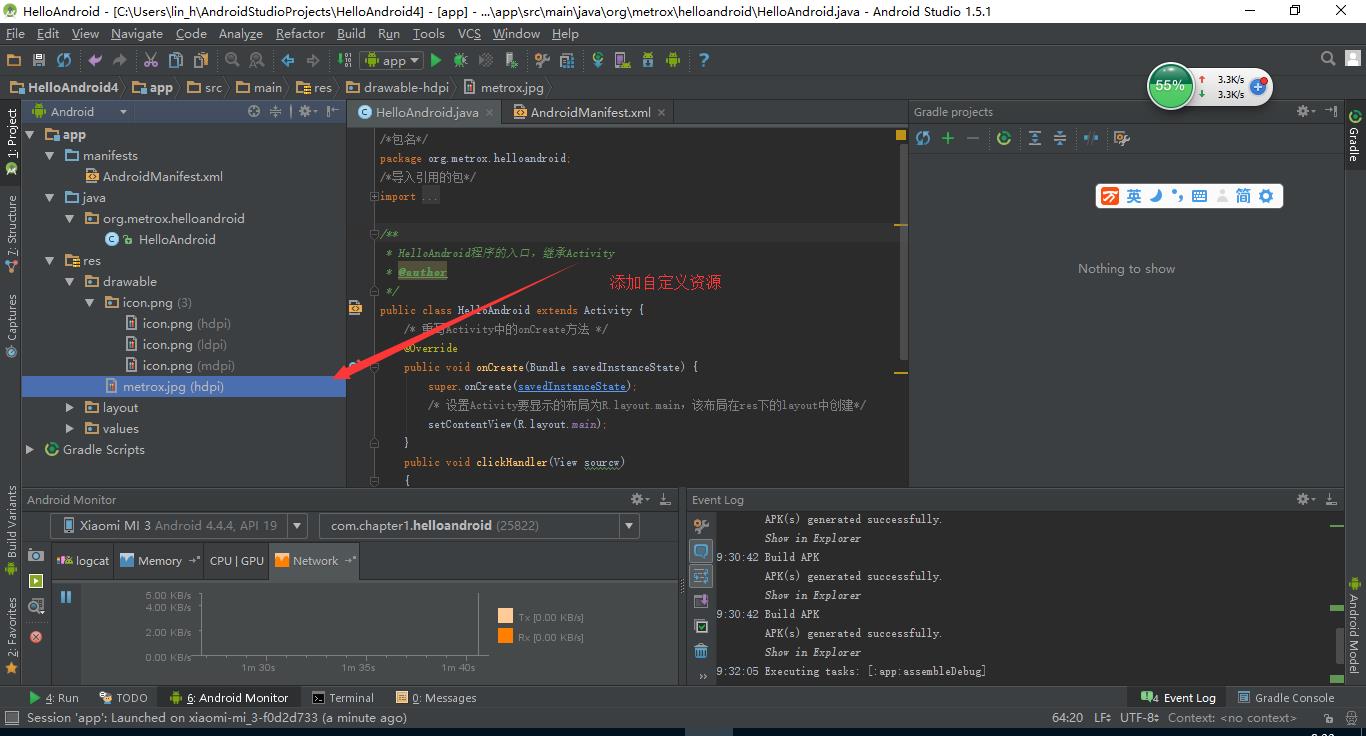This screenshot has height=736, width=1366.
Task: Collapse the manifests tree node
Action: click(x=50, y=155)
